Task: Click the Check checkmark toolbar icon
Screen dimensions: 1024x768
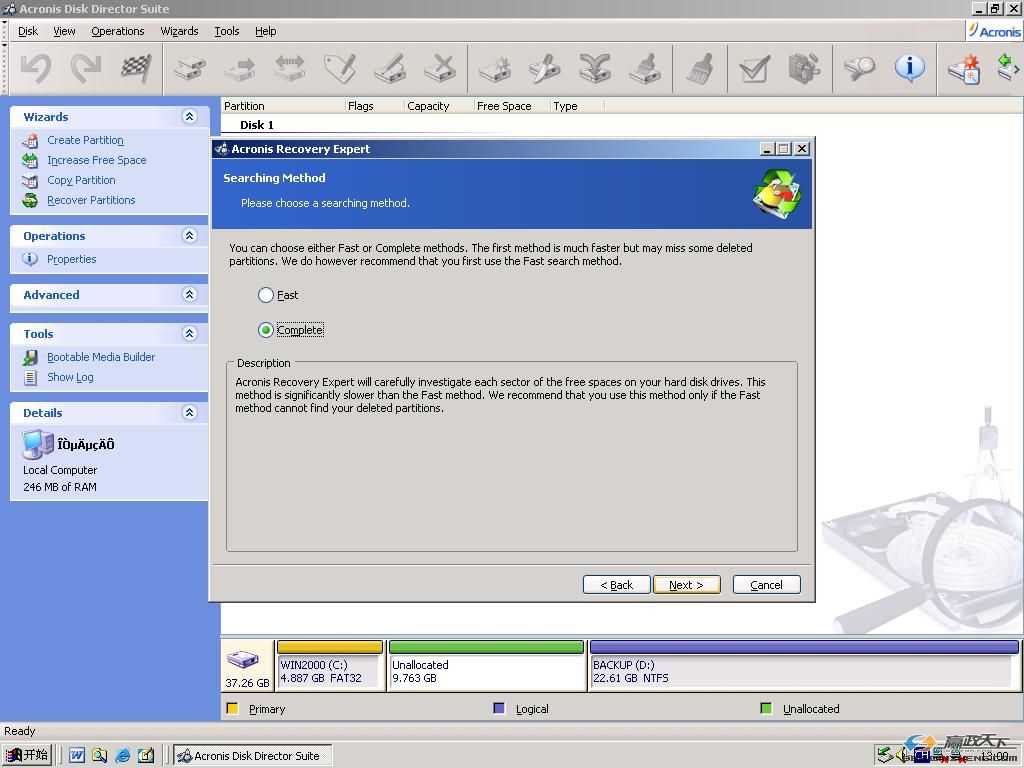Action: [x=754, y=68]
